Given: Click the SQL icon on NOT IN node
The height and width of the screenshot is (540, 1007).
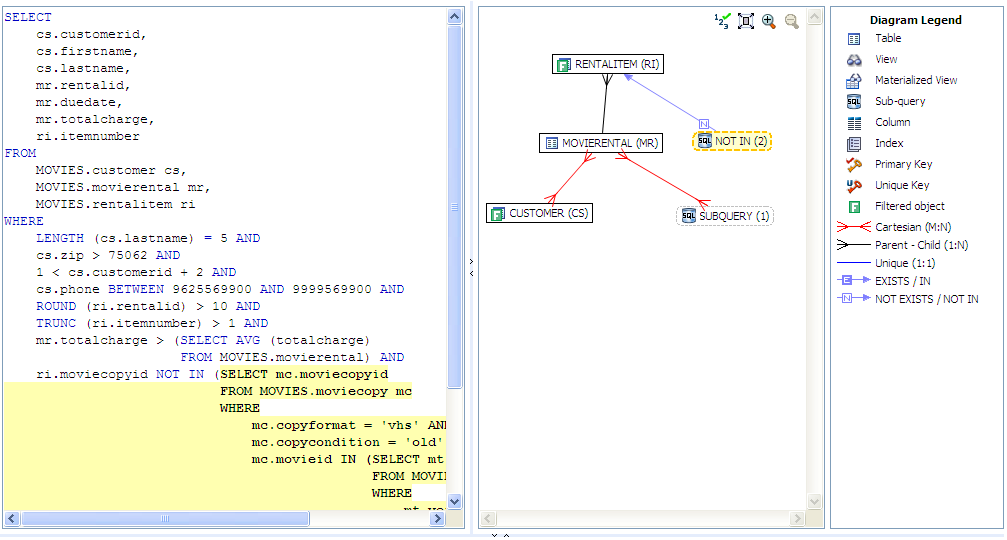Looking at the screenshot, I should pyautogui.click(x=705, y=141).
